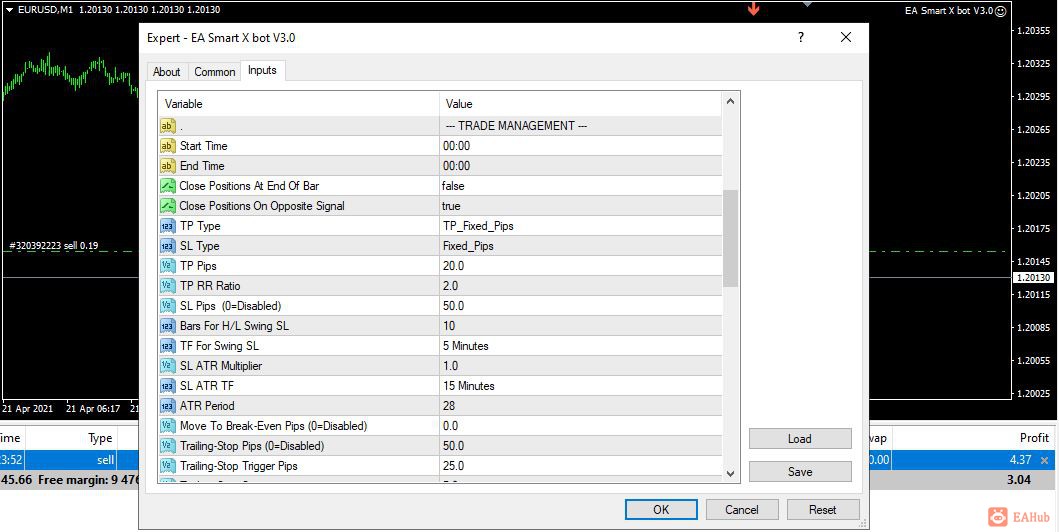Viewport: 1059px width, 532px height.
Task: Click the Profit column header in terminal
Action: [1033, 438]
